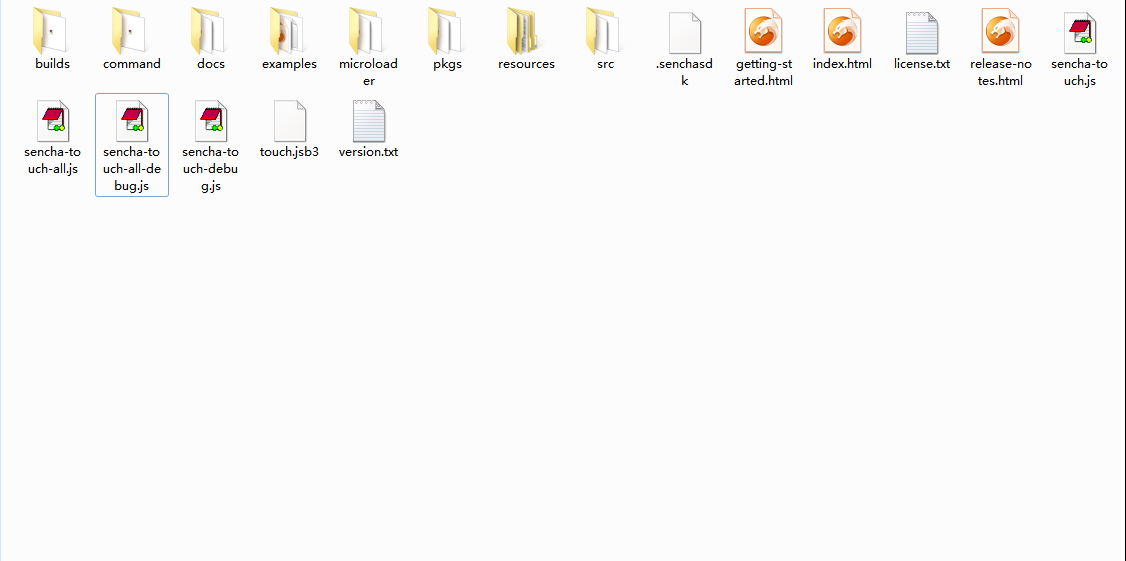Image resolution: width=1126 pixels, height=561 pixels.
Task: Click sencha-touch-all-debug.js script icon
Action: [131, 121]
